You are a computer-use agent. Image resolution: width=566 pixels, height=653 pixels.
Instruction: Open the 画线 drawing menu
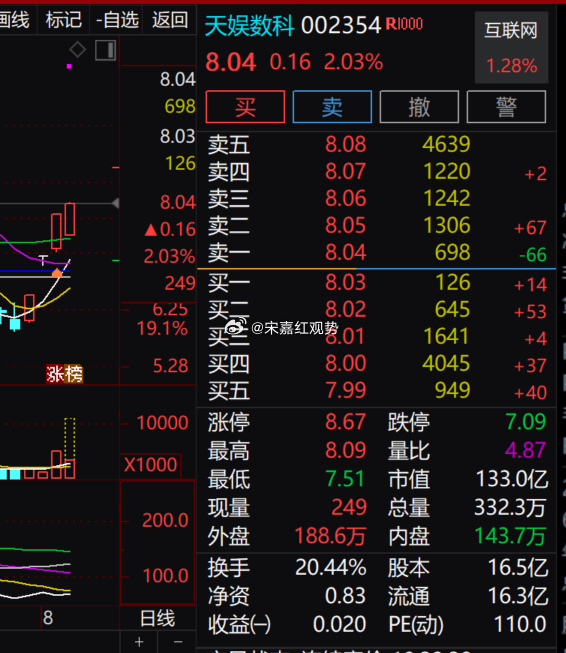pyautogui.click(x=14, y=20)
